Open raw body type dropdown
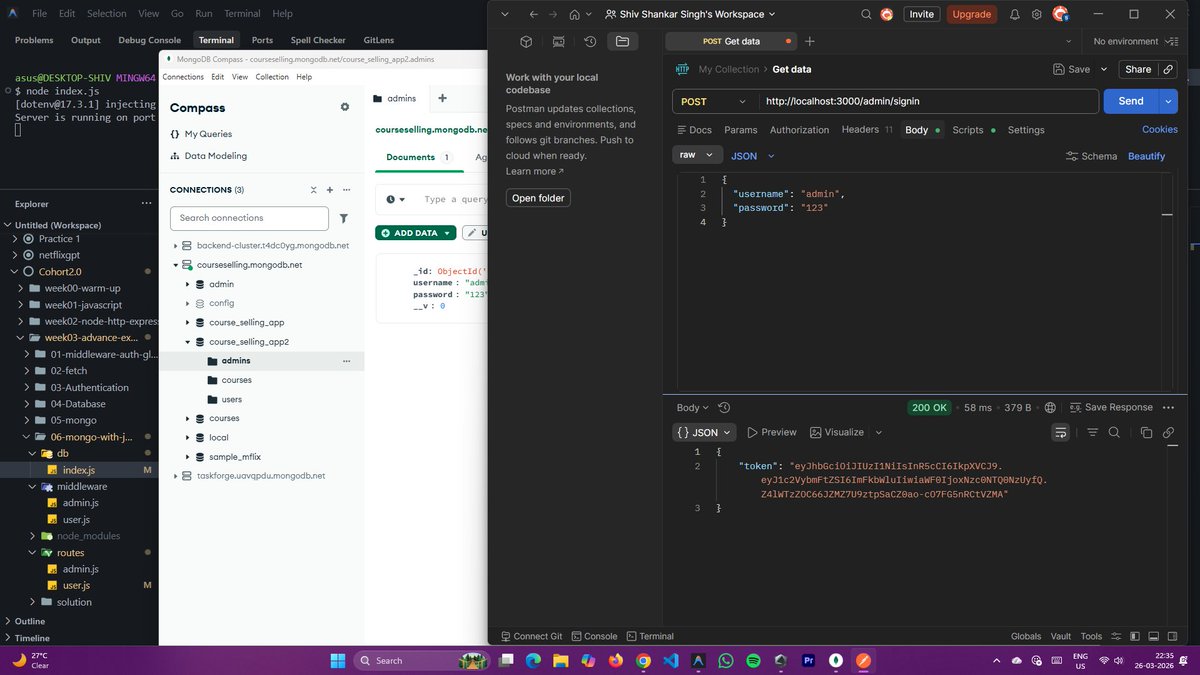1200x675 pixels. click(698, 155)
